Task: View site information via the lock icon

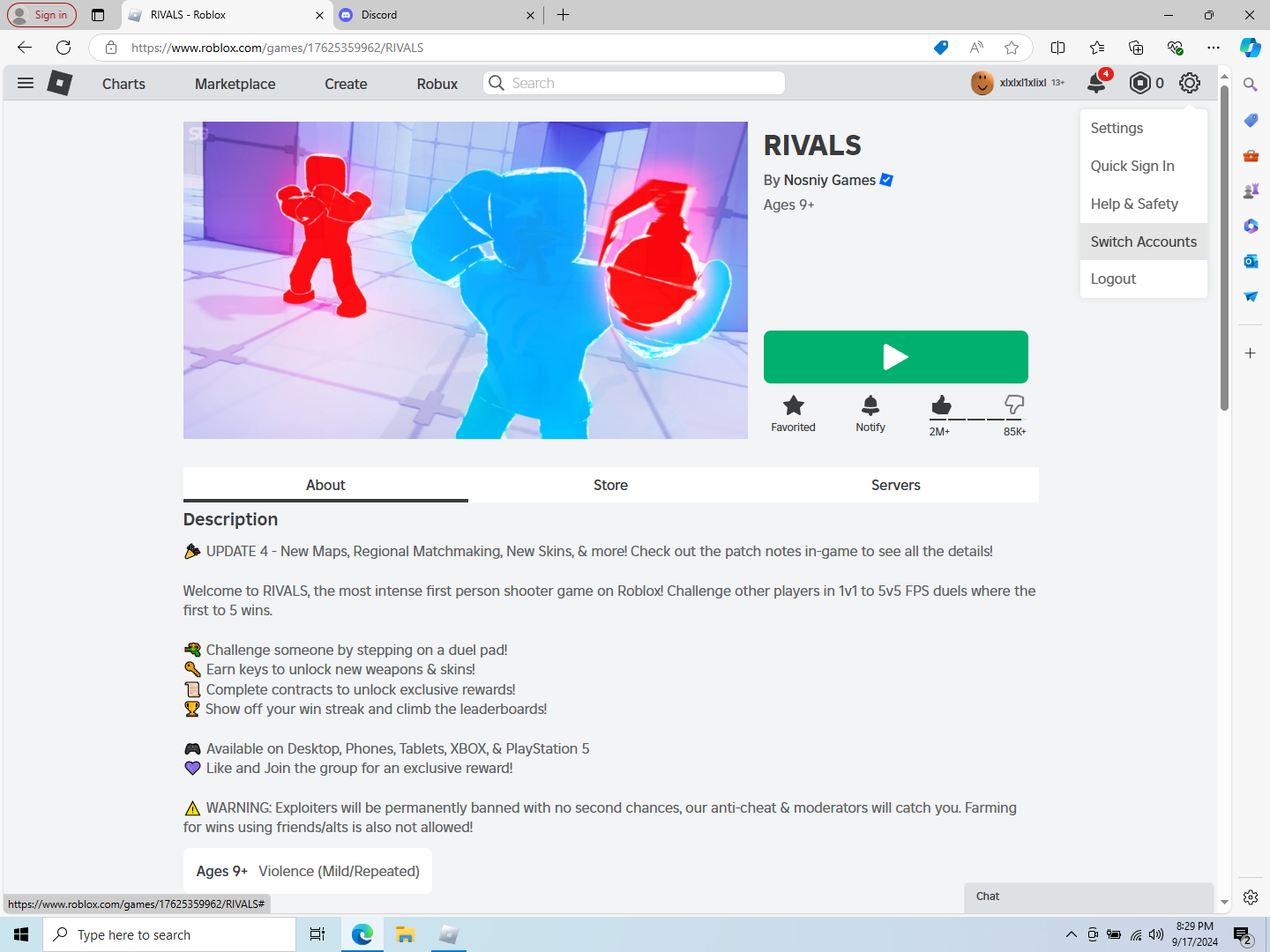Action: [x=111, y=48]
